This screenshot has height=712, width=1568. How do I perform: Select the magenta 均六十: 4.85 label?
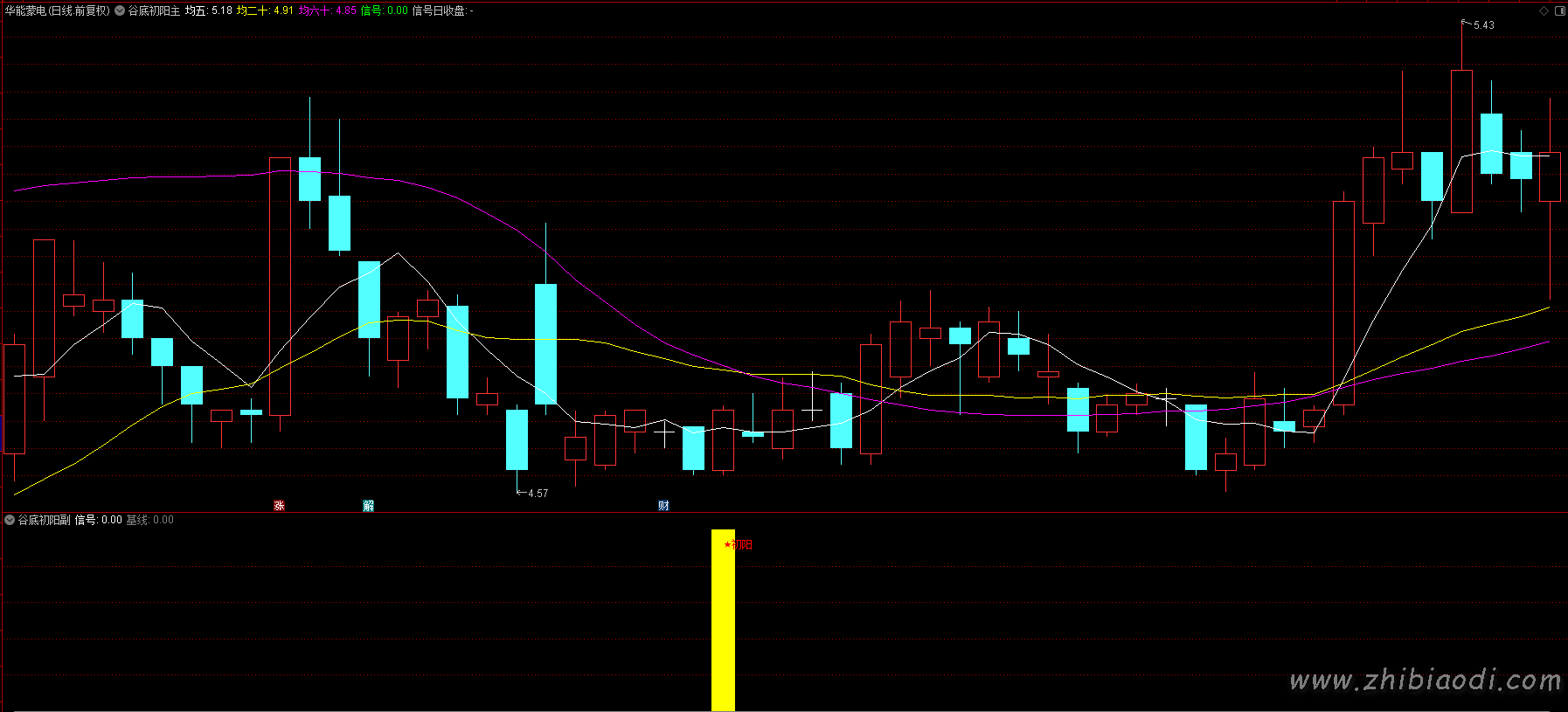click(x=328, y=10)
